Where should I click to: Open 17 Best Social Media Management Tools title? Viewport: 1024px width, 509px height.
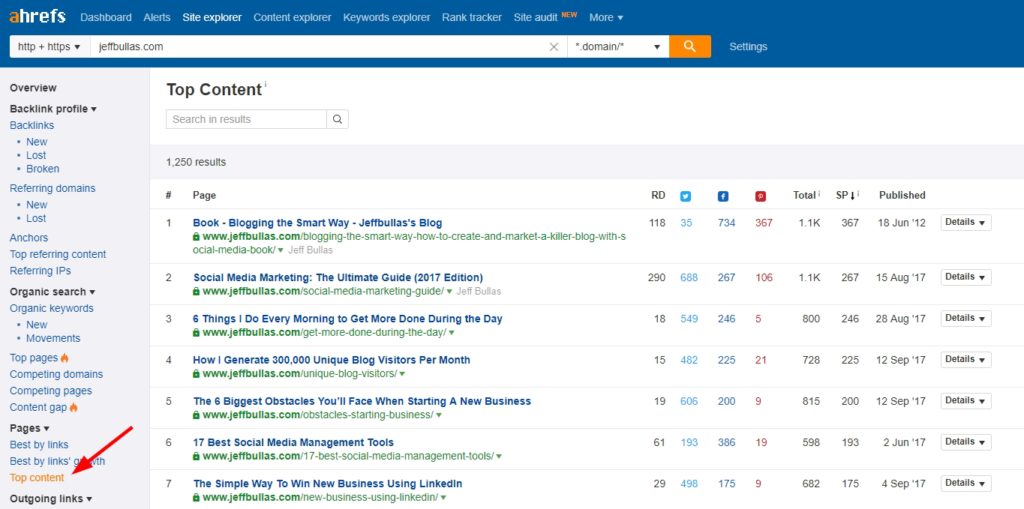pos(293,442)
